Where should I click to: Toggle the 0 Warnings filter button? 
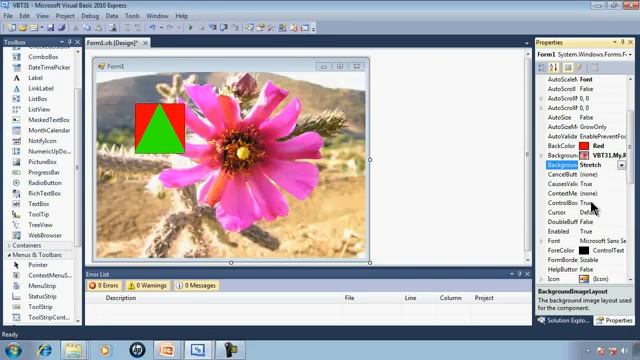click(x=148, y=285)
